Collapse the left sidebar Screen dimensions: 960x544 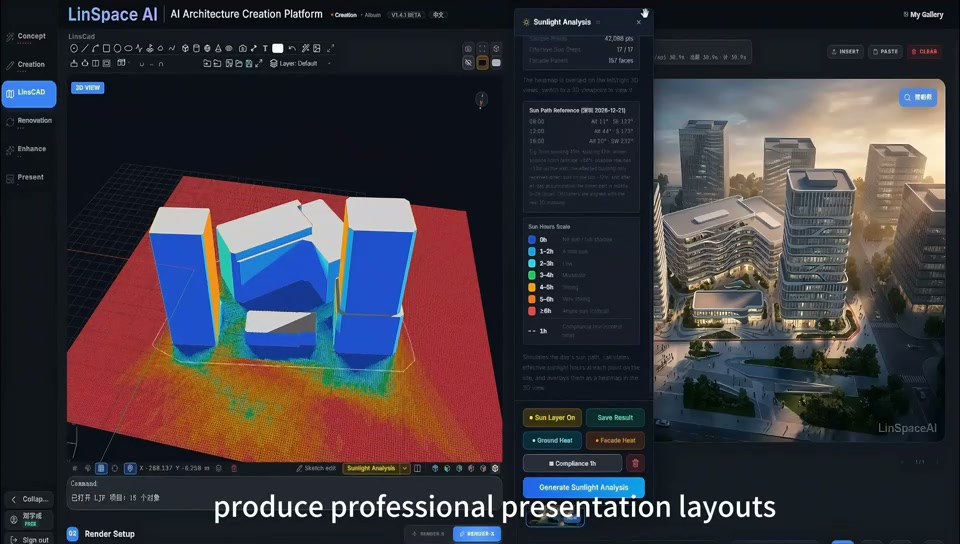tap(29, 499)
